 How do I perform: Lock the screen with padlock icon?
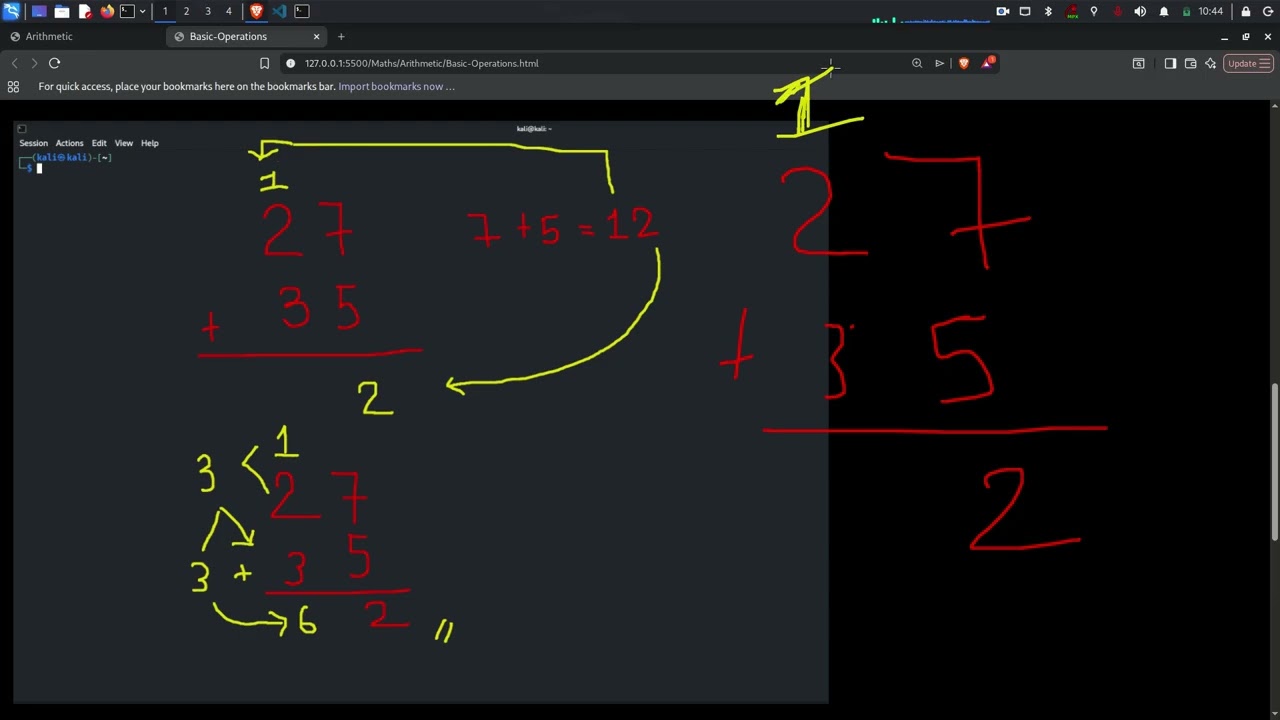tap(1245, 11)
